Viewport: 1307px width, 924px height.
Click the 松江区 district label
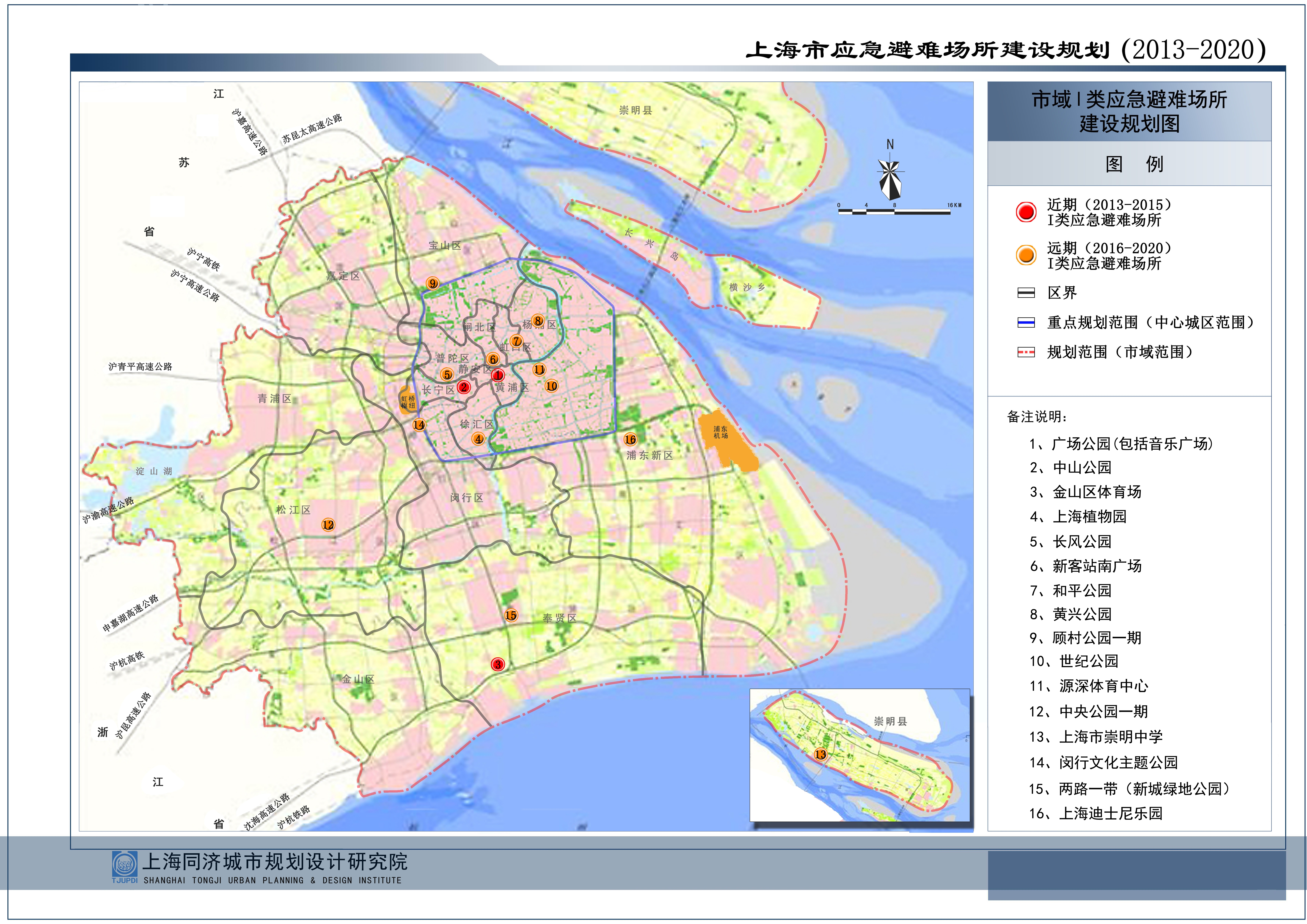point(294,510)
